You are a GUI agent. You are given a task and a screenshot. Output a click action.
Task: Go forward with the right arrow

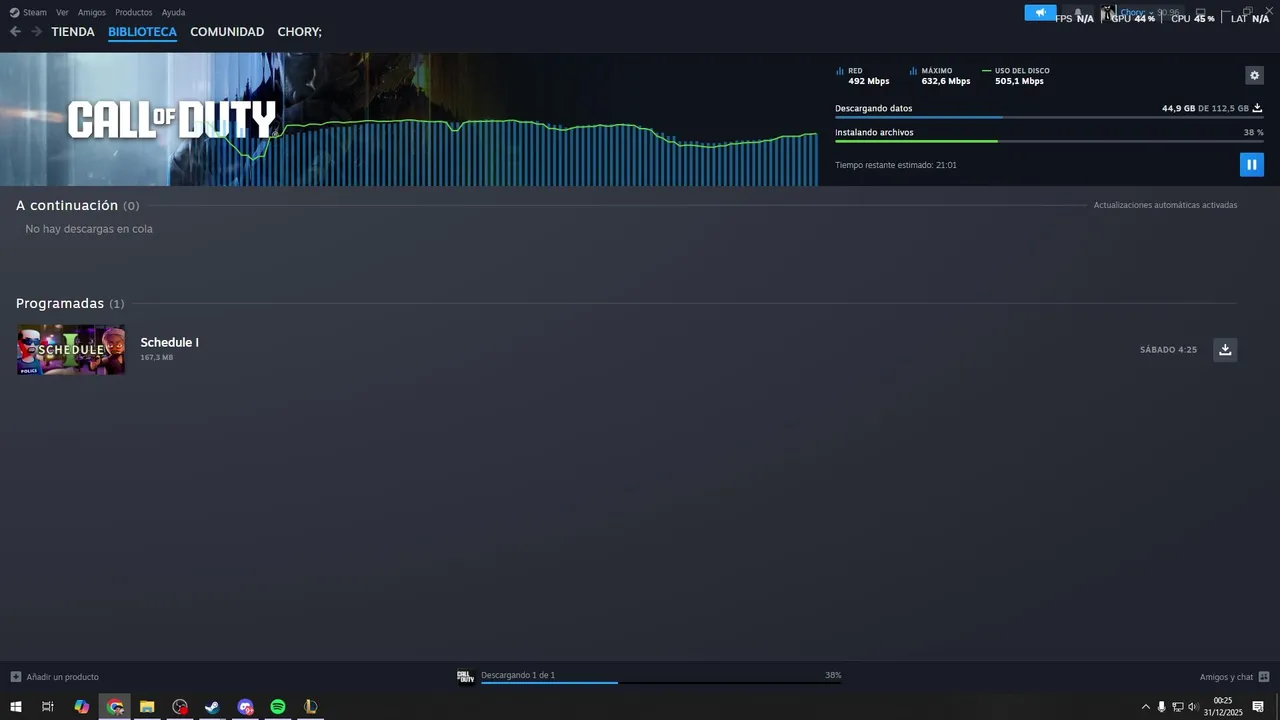[36, 32]
